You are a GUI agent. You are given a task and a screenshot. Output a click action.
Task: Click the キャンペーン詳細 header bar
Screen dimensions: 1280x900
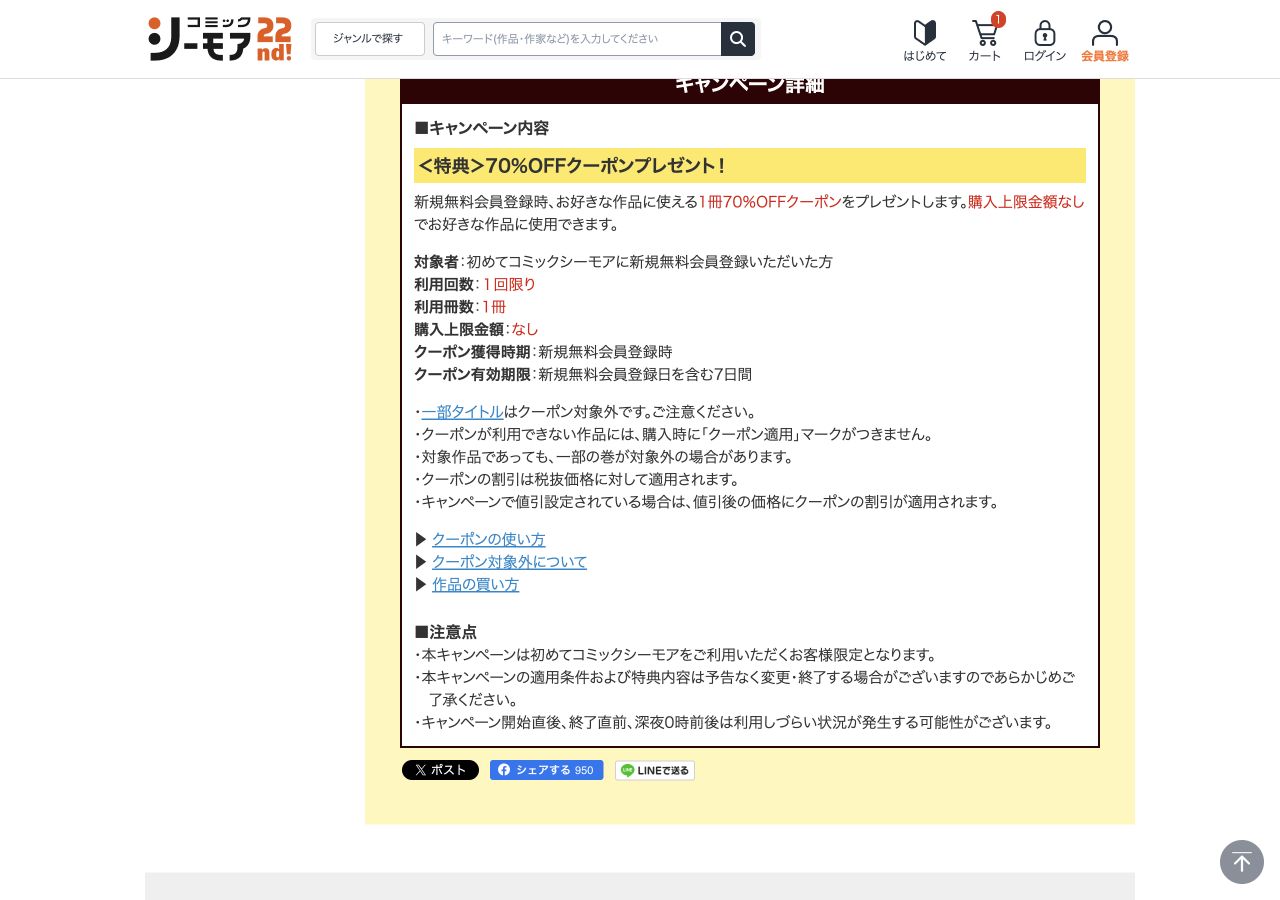pyautogui.click(x=750, y=89)
